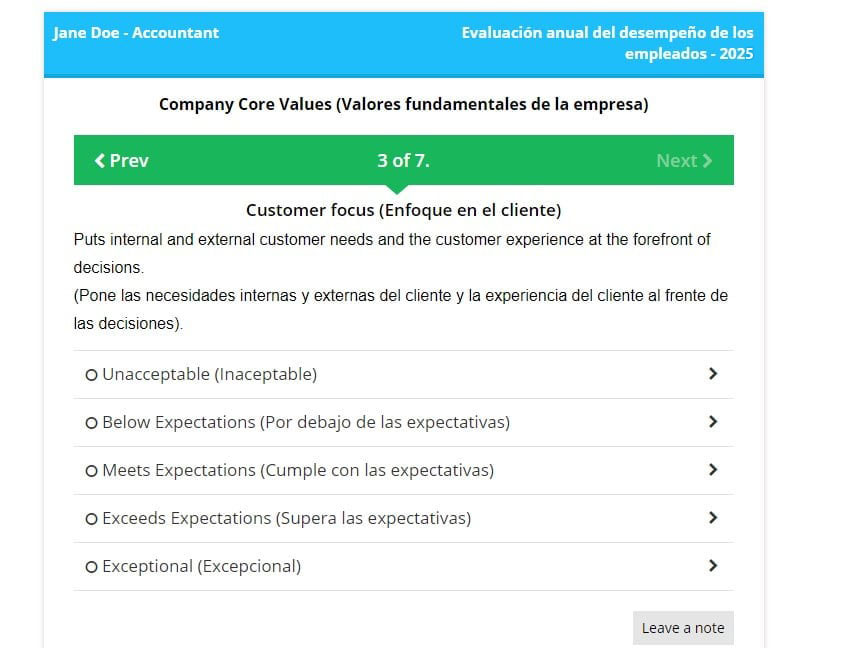Image resolution: width=847 pixels, height=648 pixels.
Task: Select the "Below Expectations" rating option
Action: coord(91,422)
